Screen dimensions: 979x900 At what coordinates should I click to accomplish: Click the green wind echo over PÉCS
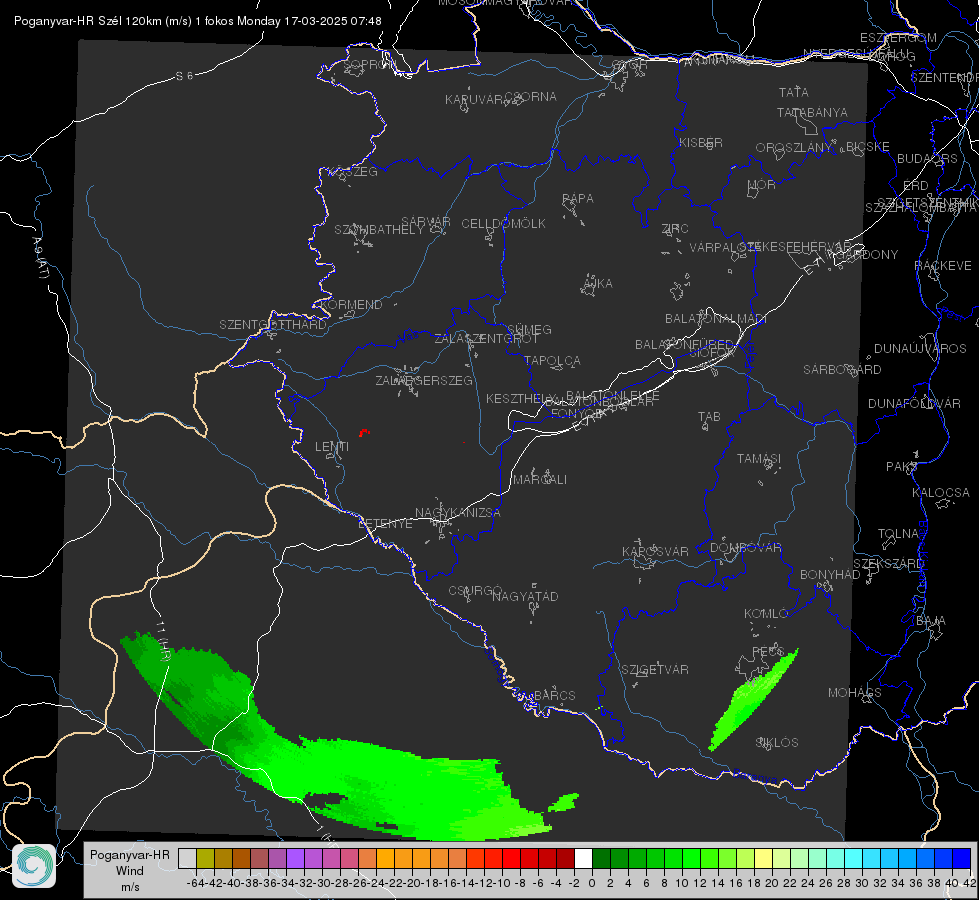(x=754, y=700)
